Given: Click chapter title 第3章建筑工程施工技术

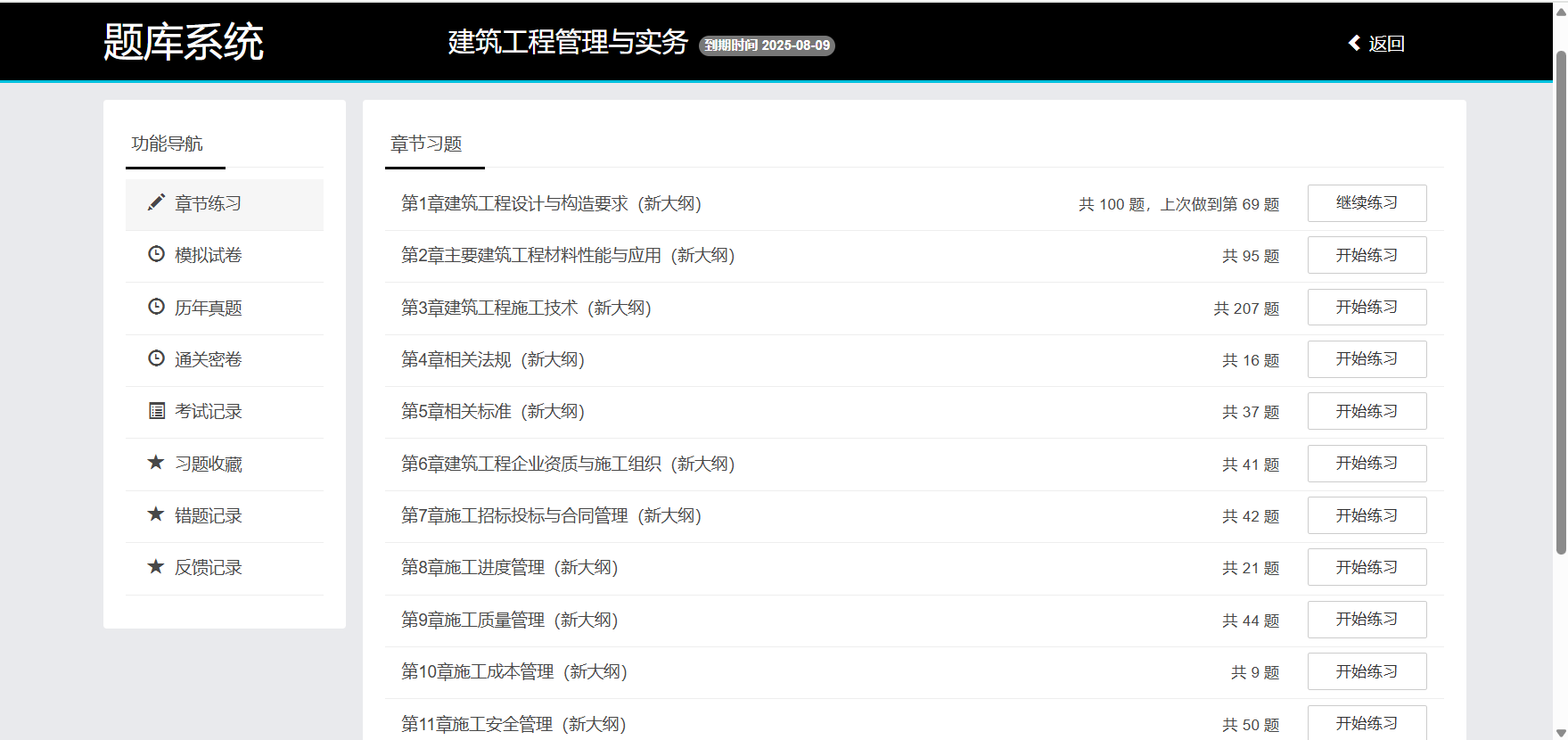Looking at the screenshot, I should coord(526,308).
